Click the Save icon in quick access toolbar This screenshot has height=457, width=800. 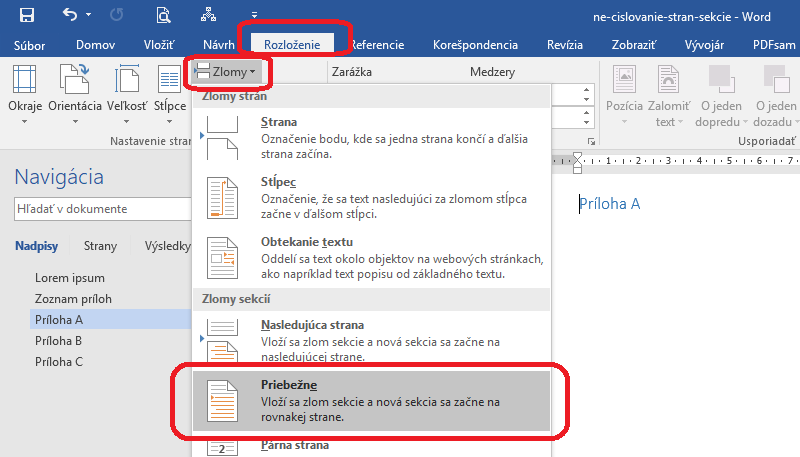tap(27, 15)
